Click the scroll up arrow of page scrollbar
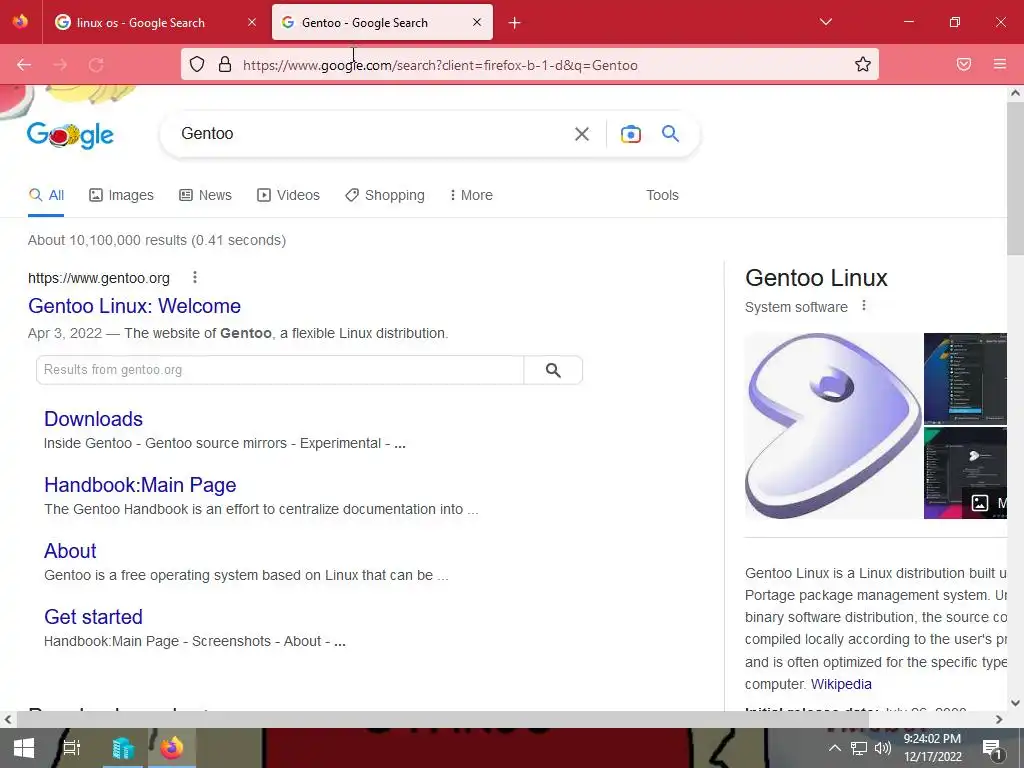This screenshot has width=1024, height=768. click(x=1015, y=93)
